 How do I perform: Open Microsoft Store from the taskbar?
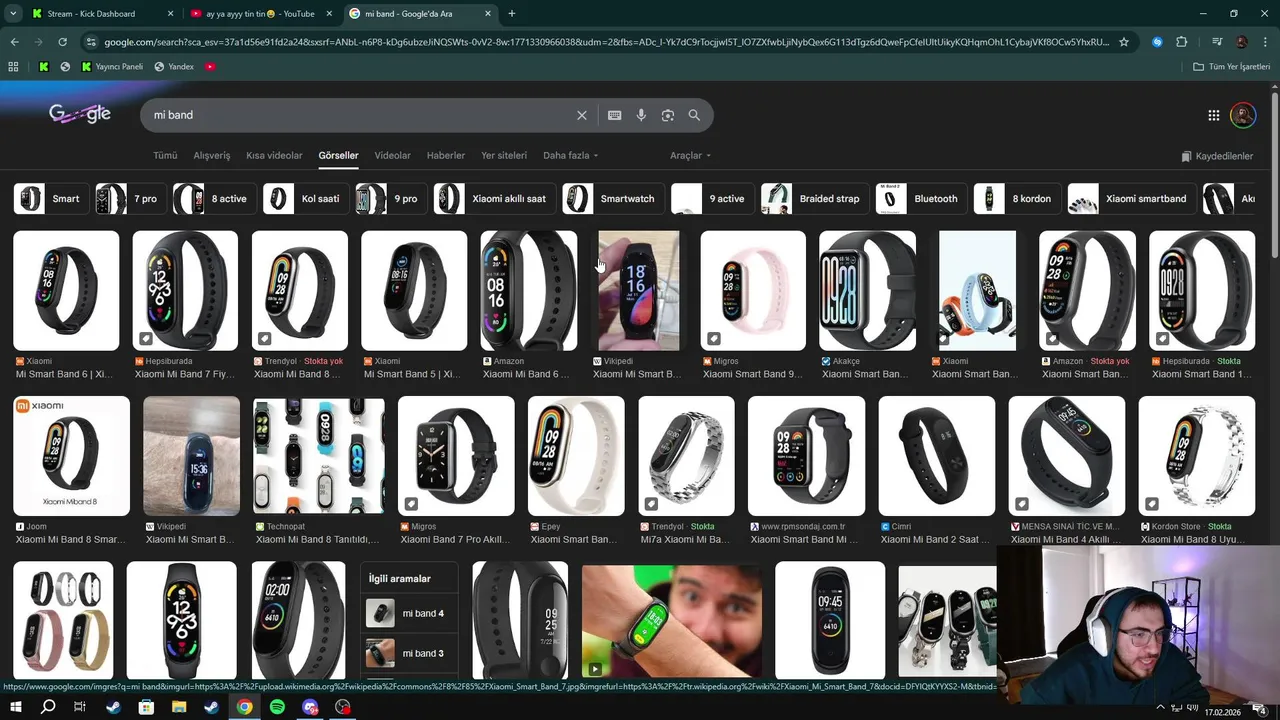pos(146,707)
